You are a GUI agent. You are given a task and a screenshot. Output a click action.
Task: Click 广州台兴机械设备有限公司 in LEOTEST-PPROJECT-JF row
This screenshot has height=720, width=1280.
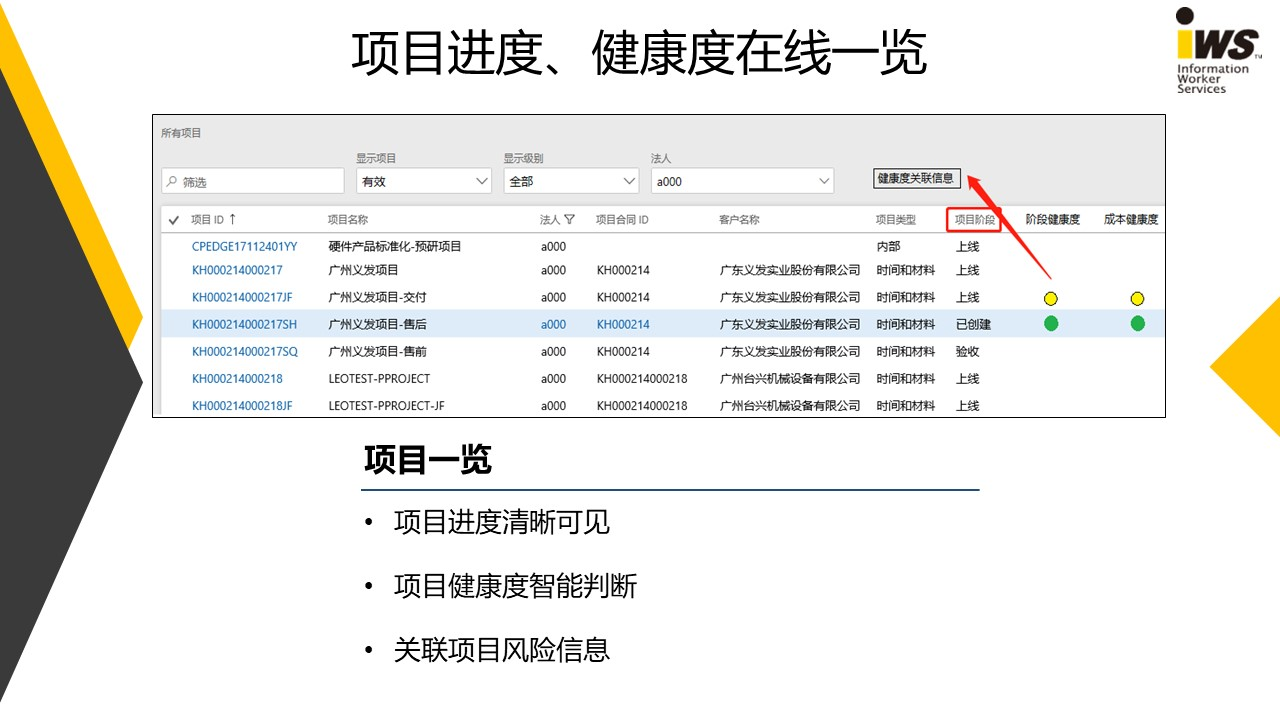pyautogui.click(x=790, y=405)
